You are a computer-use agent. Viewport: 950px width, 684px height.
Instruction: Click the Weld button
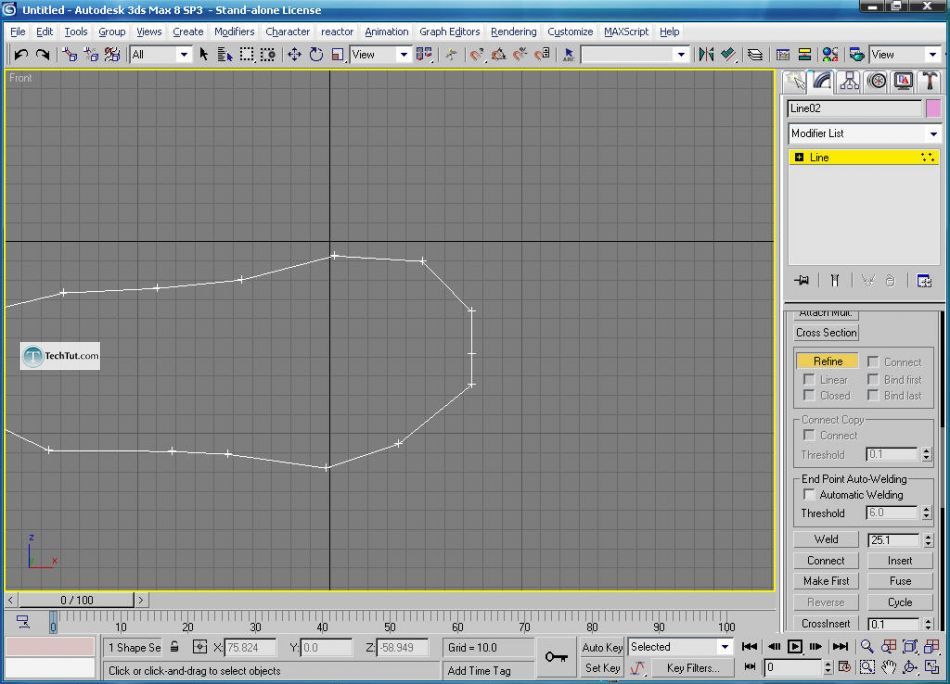[x=826, y=539]
